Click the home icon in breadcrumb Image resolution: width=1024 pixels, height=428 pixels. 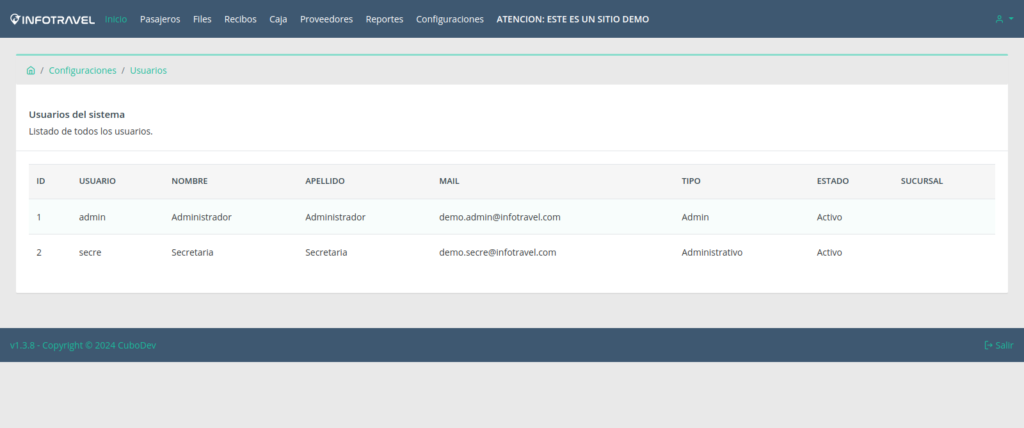pos(31,71)
